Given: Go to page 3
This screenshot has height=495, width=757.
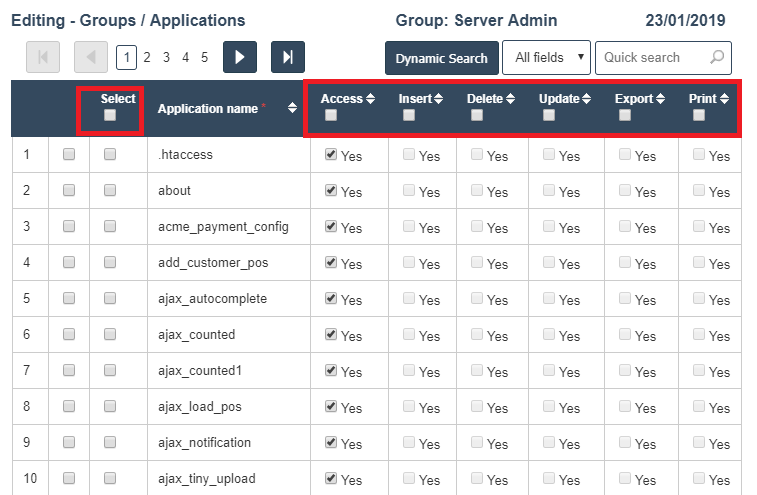Looking at the screenshot, I should point(166,57).
